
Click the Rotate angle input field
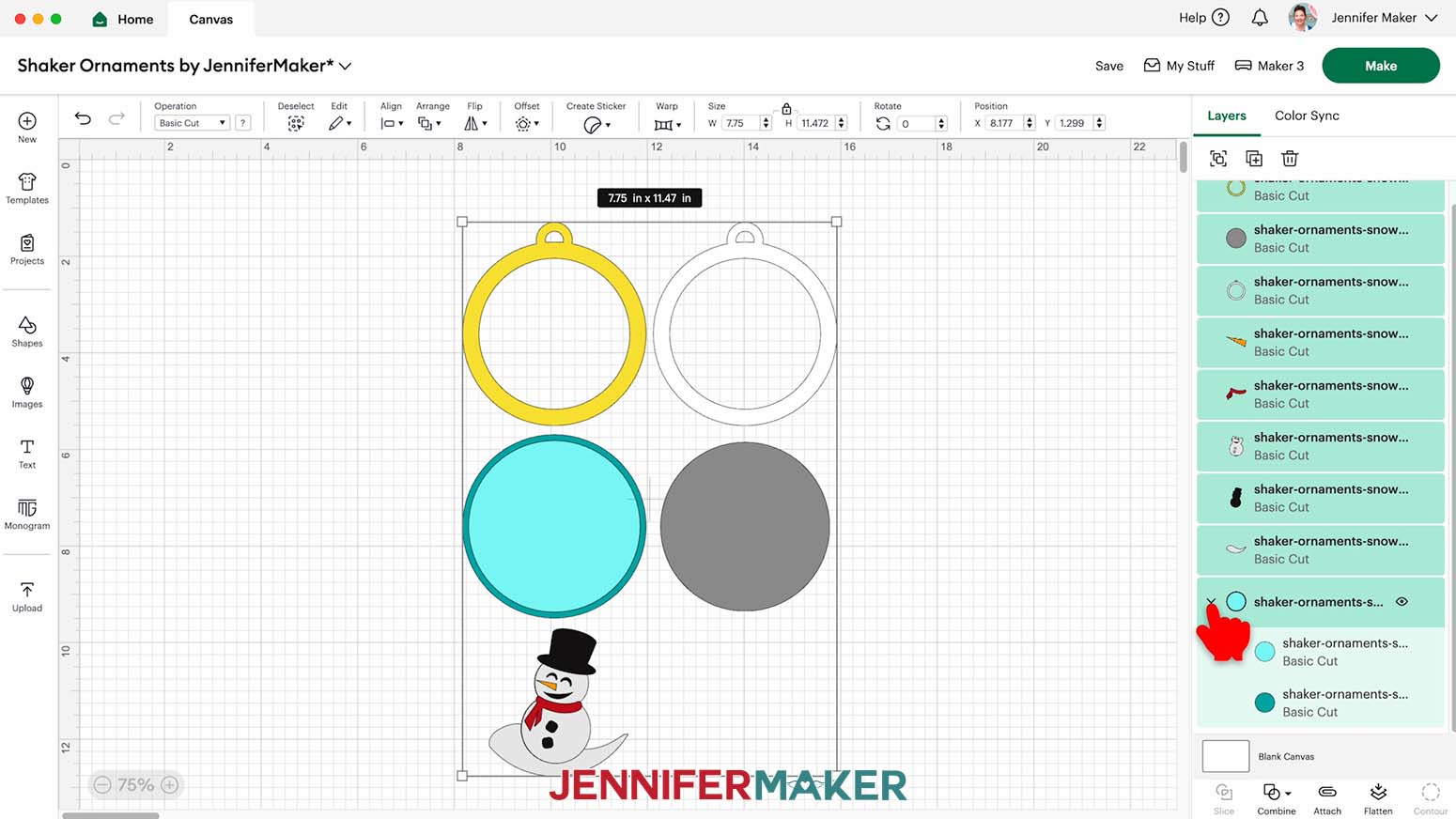pyautogui.click(x=917, y=123)
